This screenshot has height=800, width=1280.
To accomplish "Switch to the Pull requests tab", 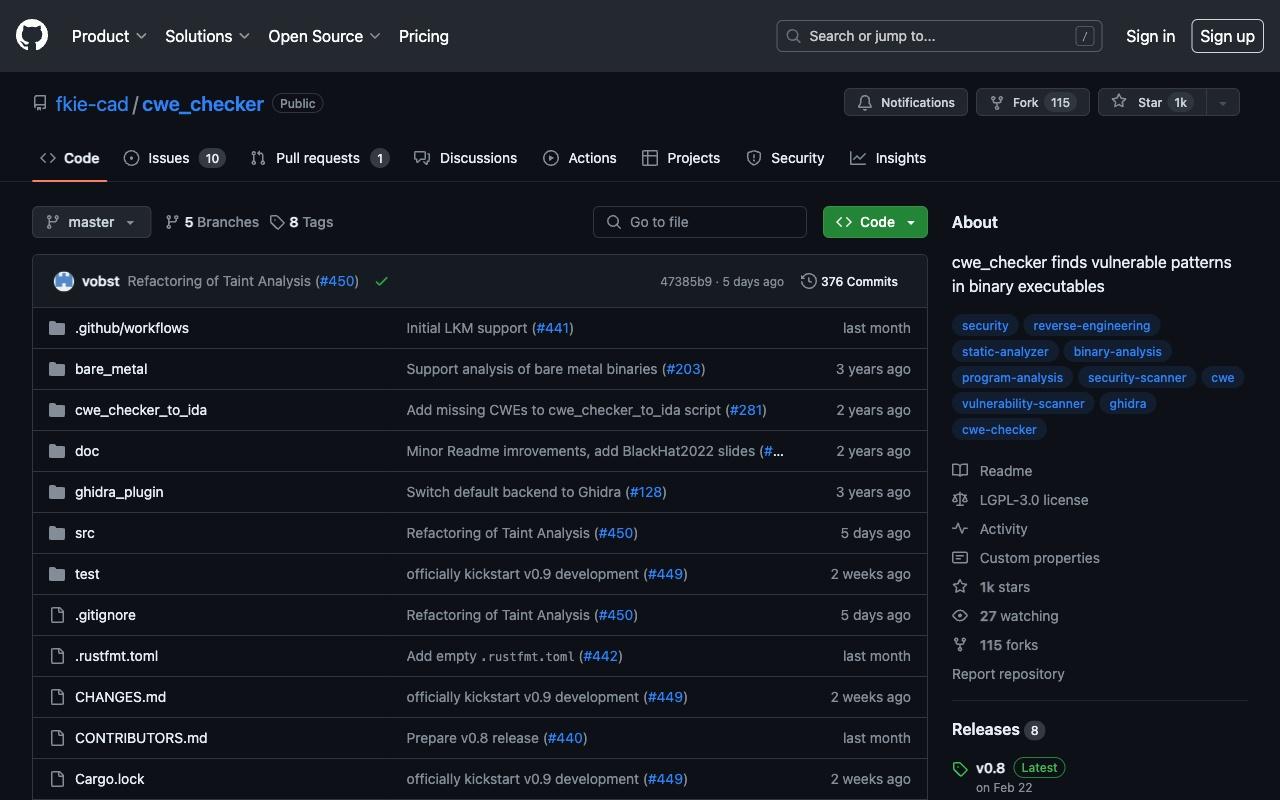I will point(319,158).
